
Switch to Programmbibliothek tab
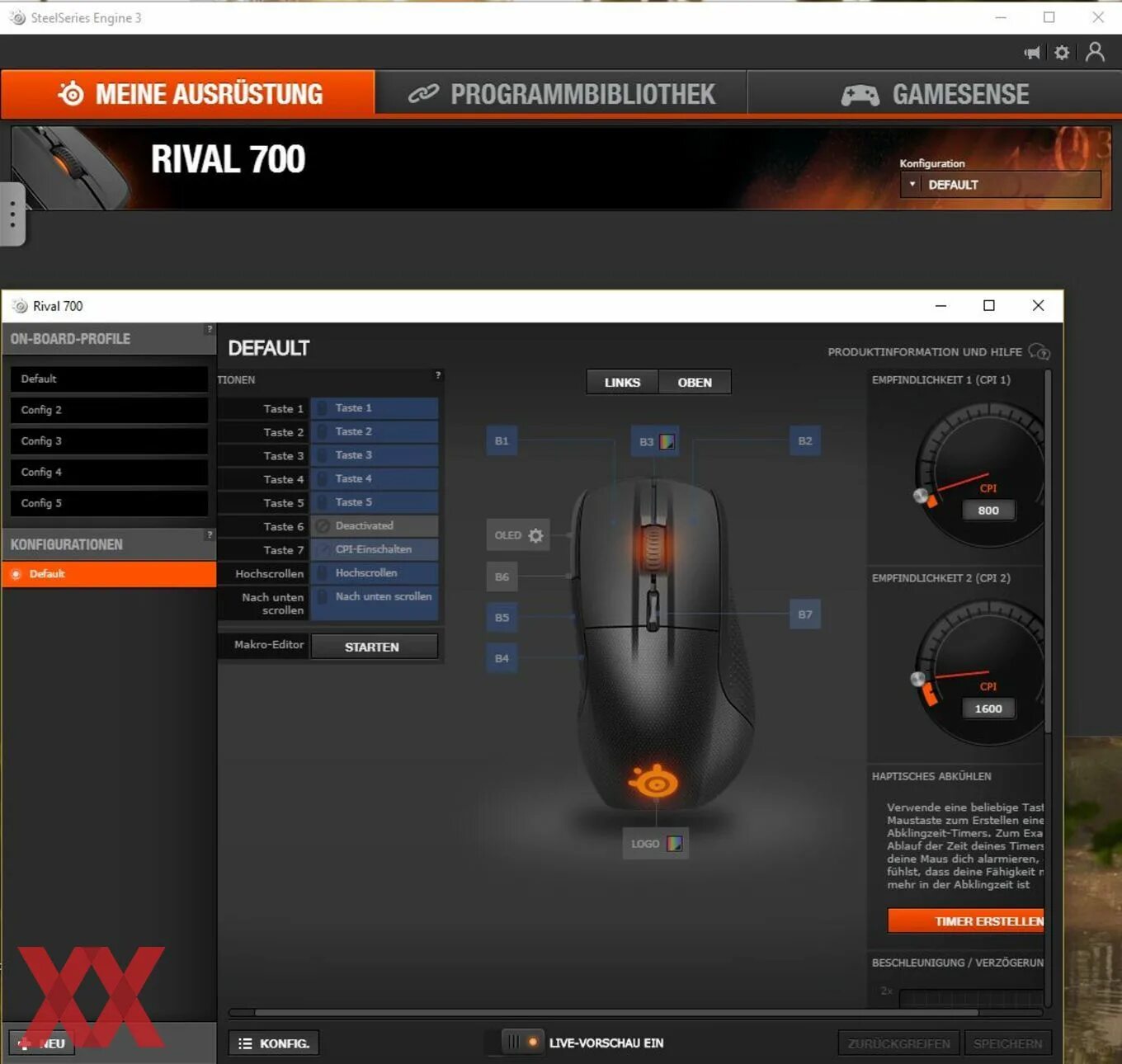pos(561,94)
